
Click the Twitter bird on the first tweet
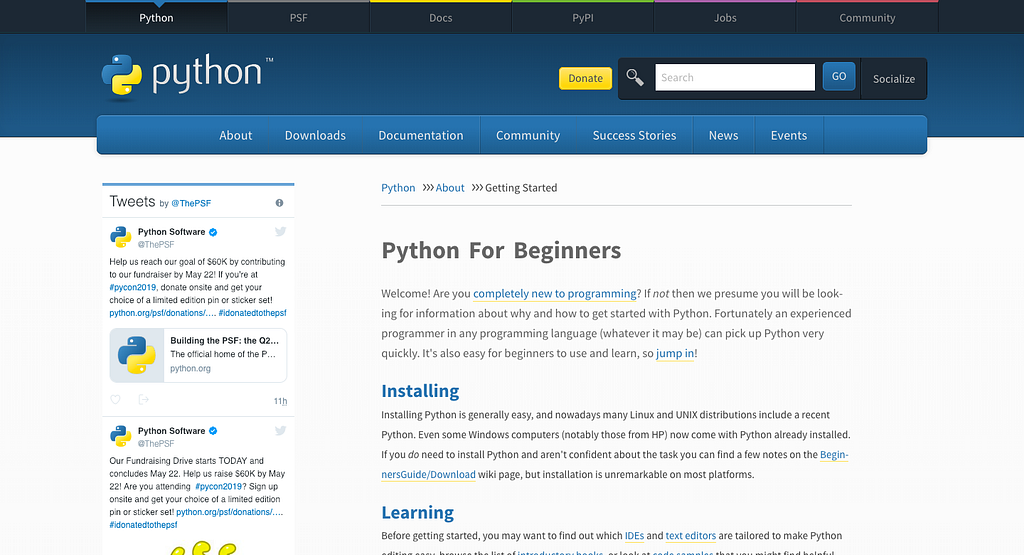coord(280,231)
